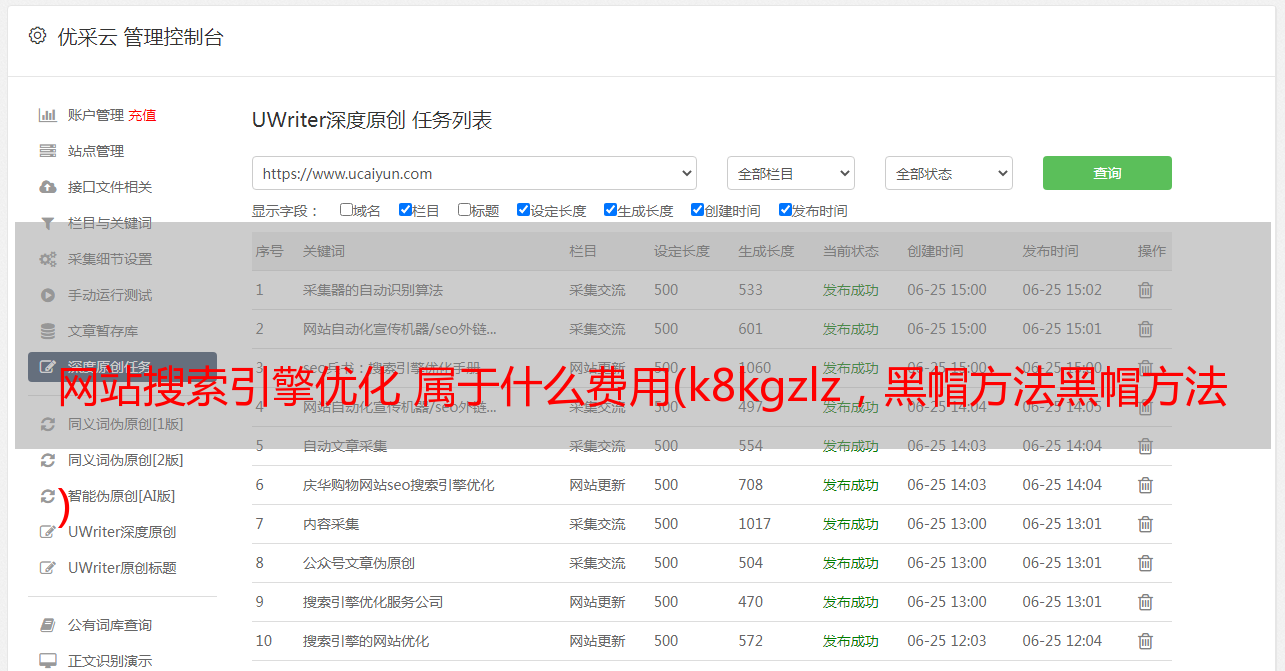Click the UWriter深度原创 edit icon
1285x671 pixels.
point(47,532)
